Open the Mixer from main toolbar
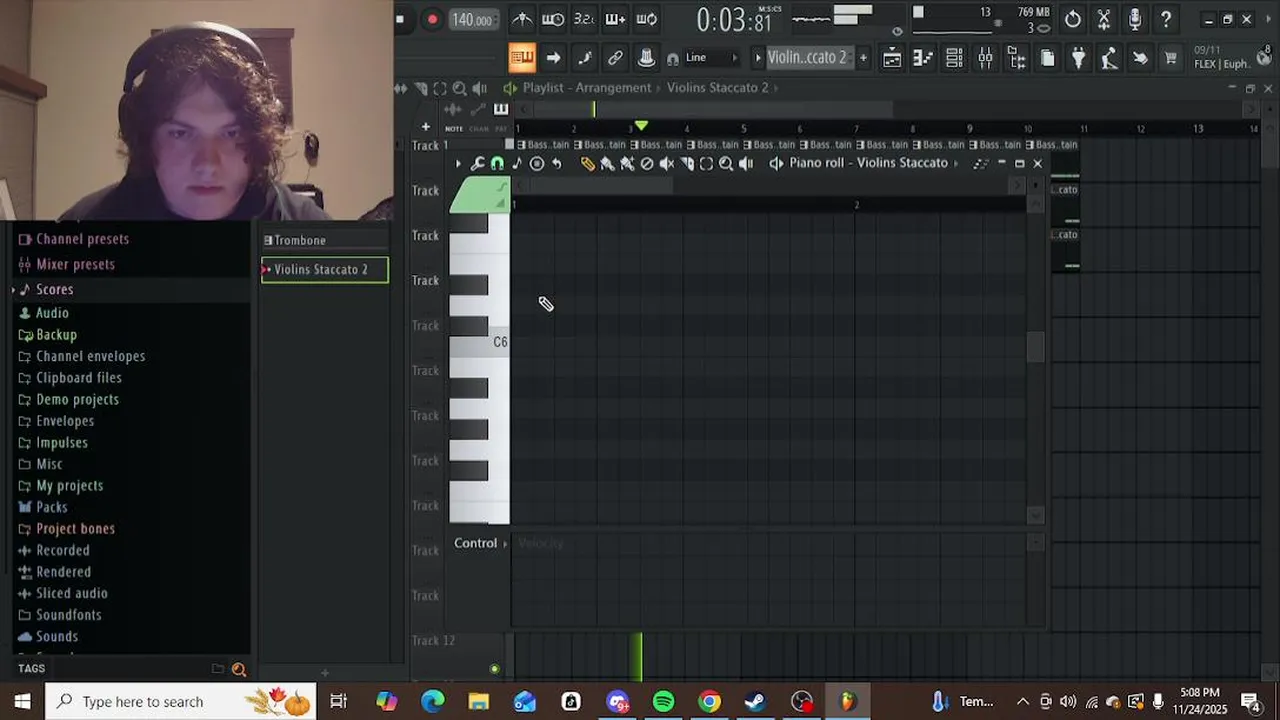 (x=985, y=58)
